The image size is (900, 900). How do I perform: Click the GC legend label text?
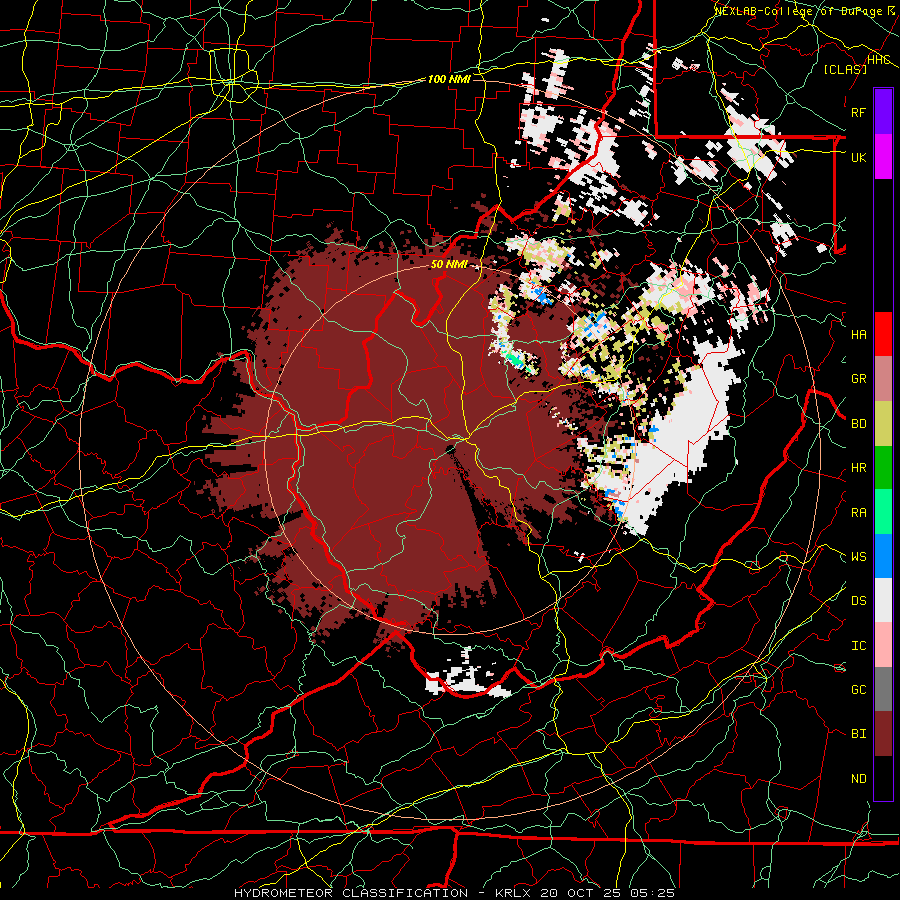859,690
